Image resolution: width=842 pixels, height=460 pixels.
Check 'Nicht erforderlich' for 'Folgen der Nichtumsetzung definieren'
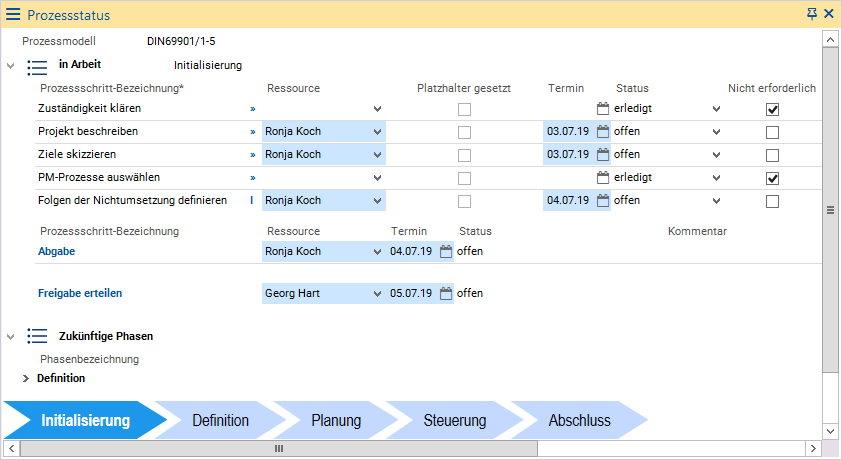(772, 201)
